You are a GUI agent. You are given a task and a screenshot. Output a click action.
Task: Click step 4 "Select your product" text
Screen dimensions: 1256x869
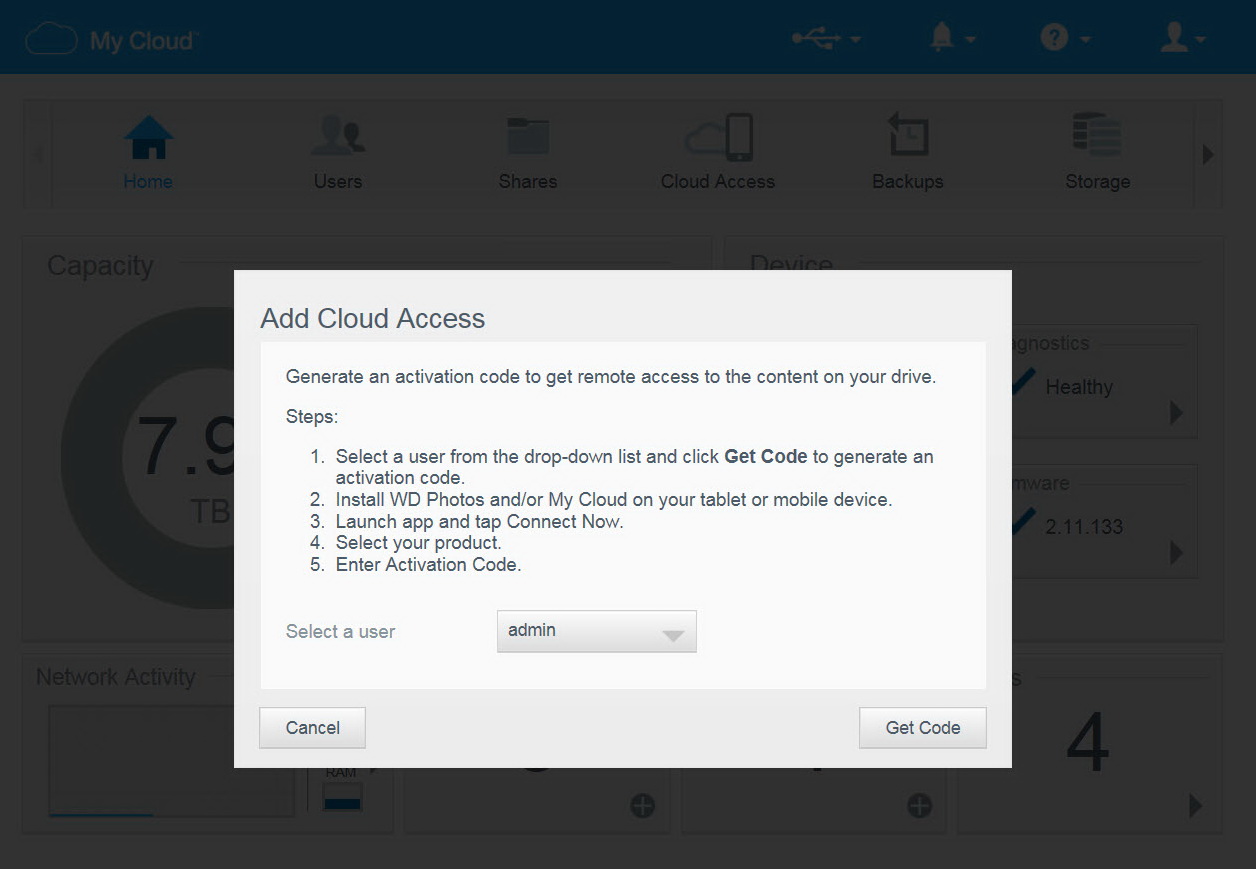click(419, 543)
